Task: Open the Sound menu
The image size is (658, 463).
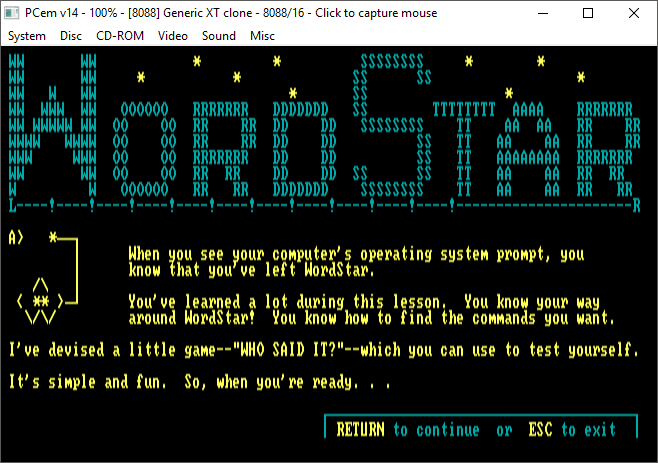Action: click(x=219, y=36)
